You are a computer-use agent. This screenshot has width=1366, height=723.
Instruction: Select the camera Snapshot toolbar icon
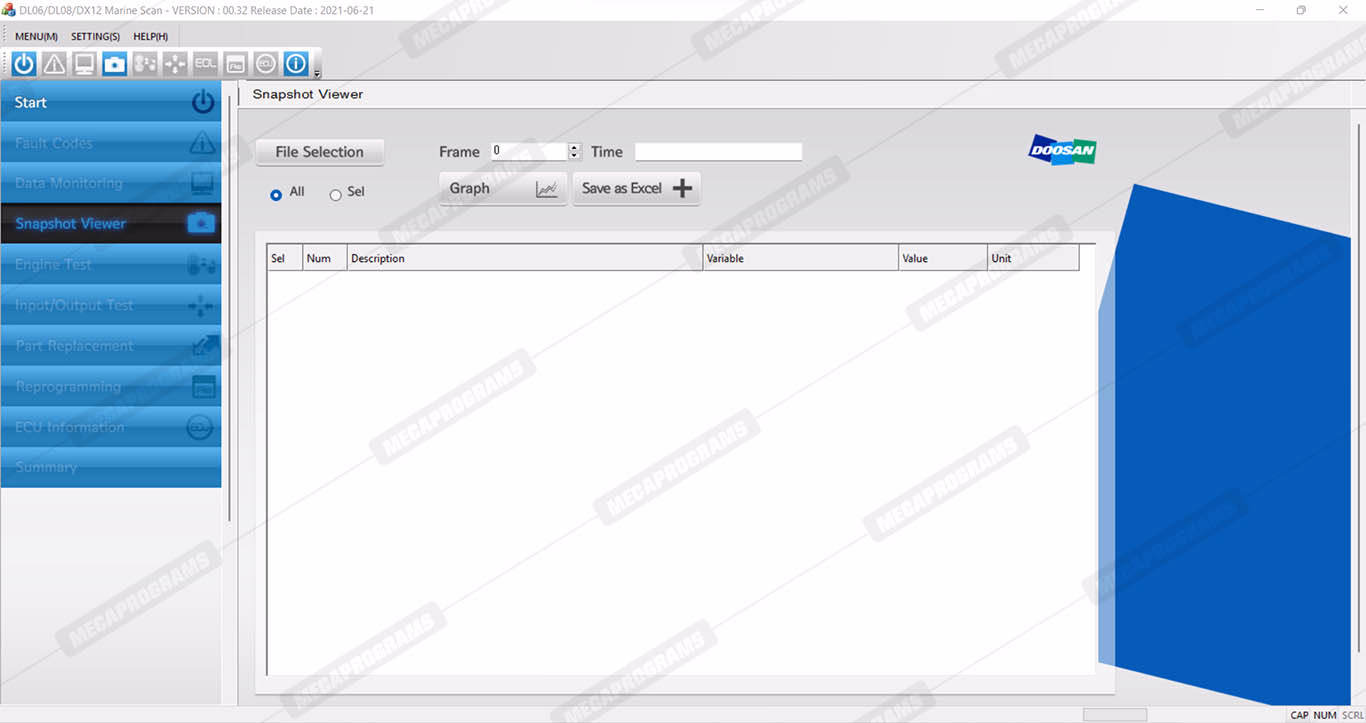point(114,64)
